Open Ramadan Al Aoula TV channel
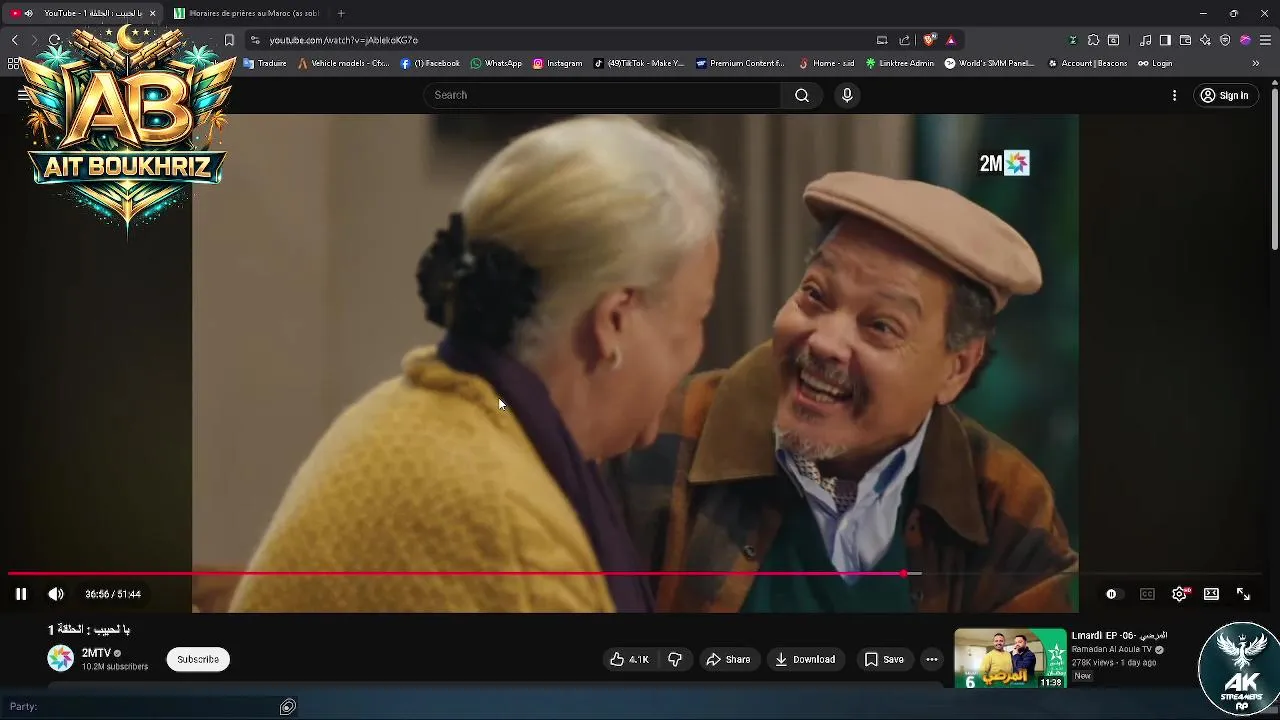 coord(1112,649)
